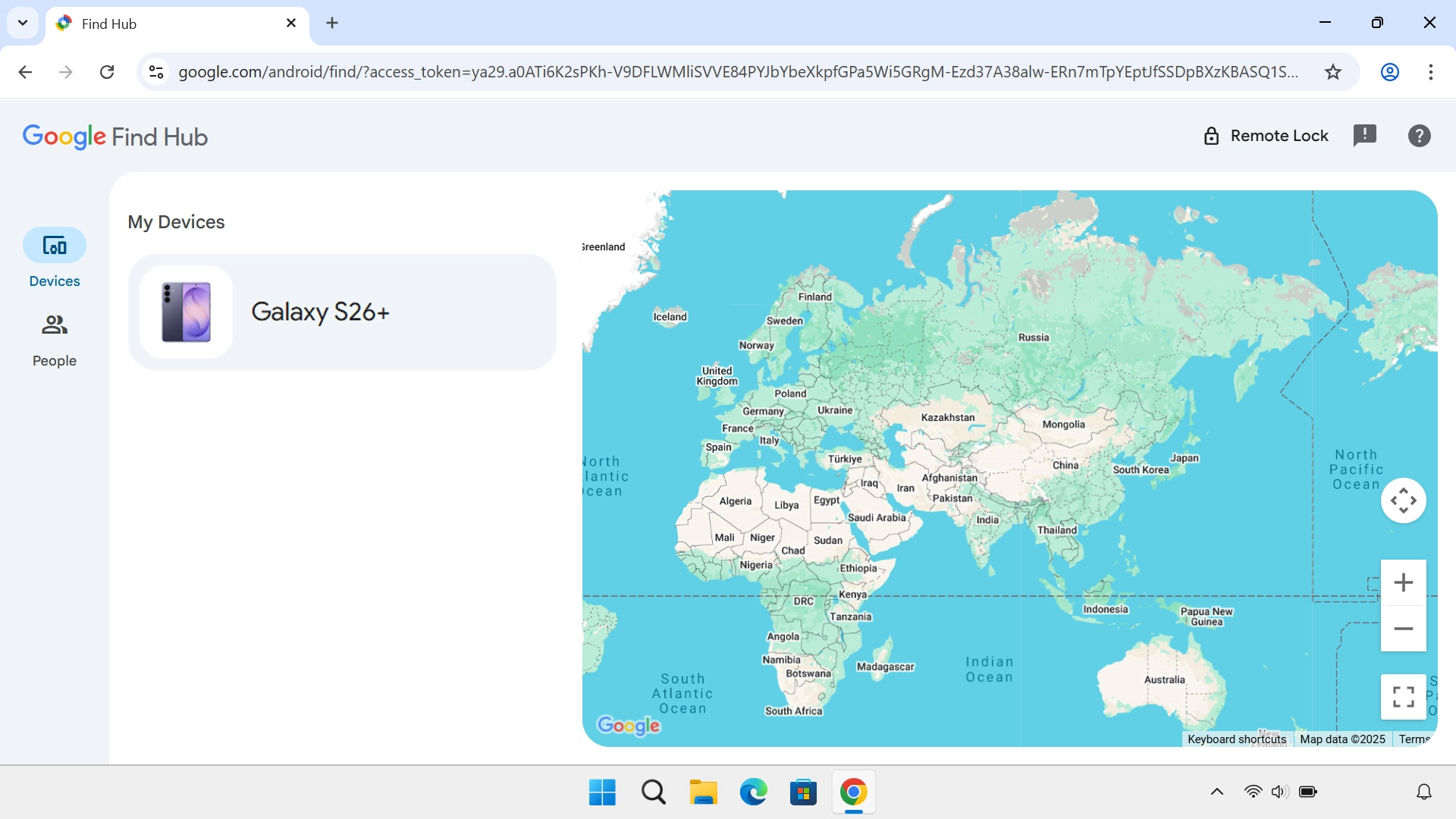Image resolution: width=1456 pixels, height=819 pixels.
Task: Zoom in on the map
Action: click(1403, 582)
